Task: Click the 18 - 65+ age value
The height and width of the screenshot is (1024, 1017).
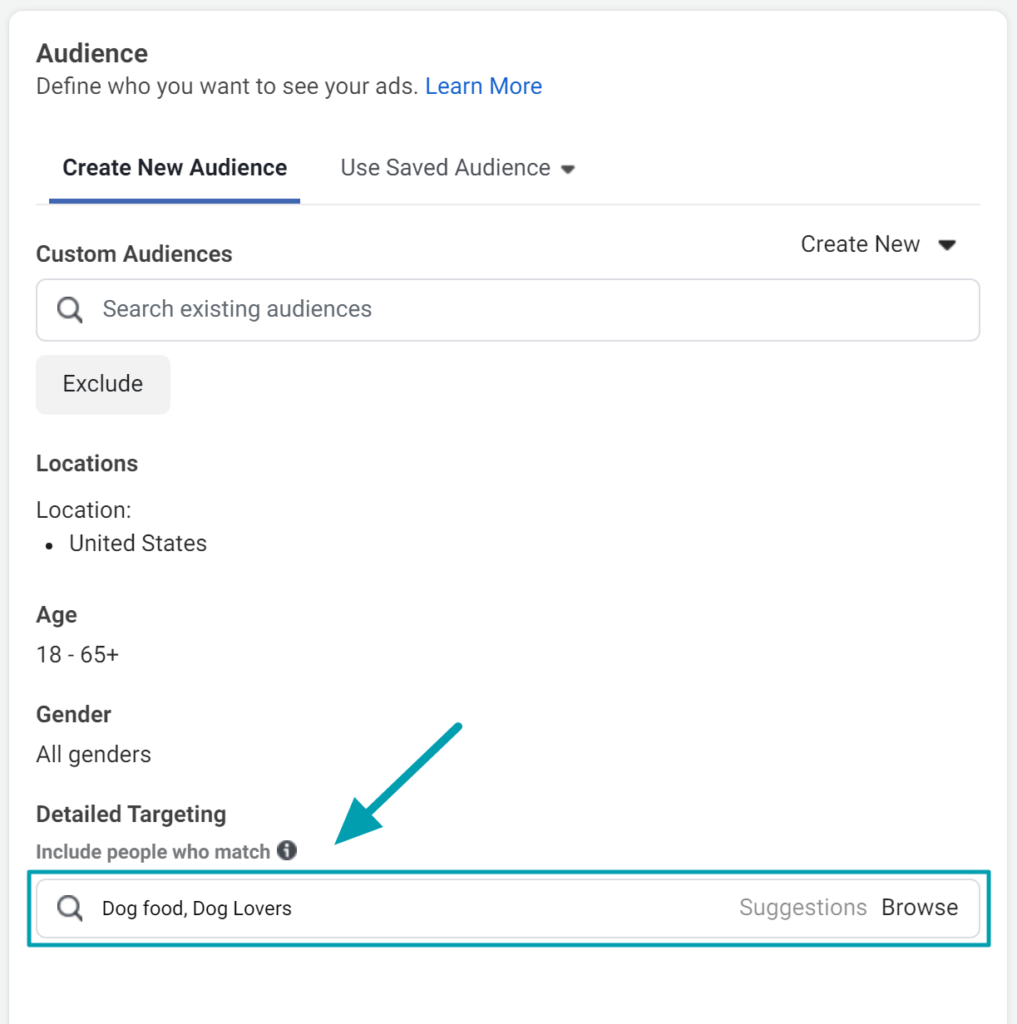Action: (x=78, y=654)
